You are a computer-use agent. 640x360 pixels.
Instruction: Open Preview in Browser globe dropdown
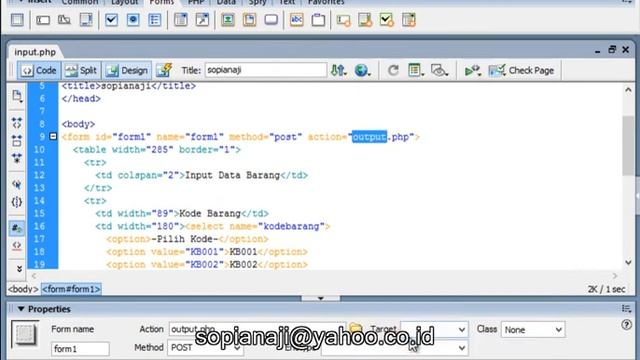click(x=362, y=70)
